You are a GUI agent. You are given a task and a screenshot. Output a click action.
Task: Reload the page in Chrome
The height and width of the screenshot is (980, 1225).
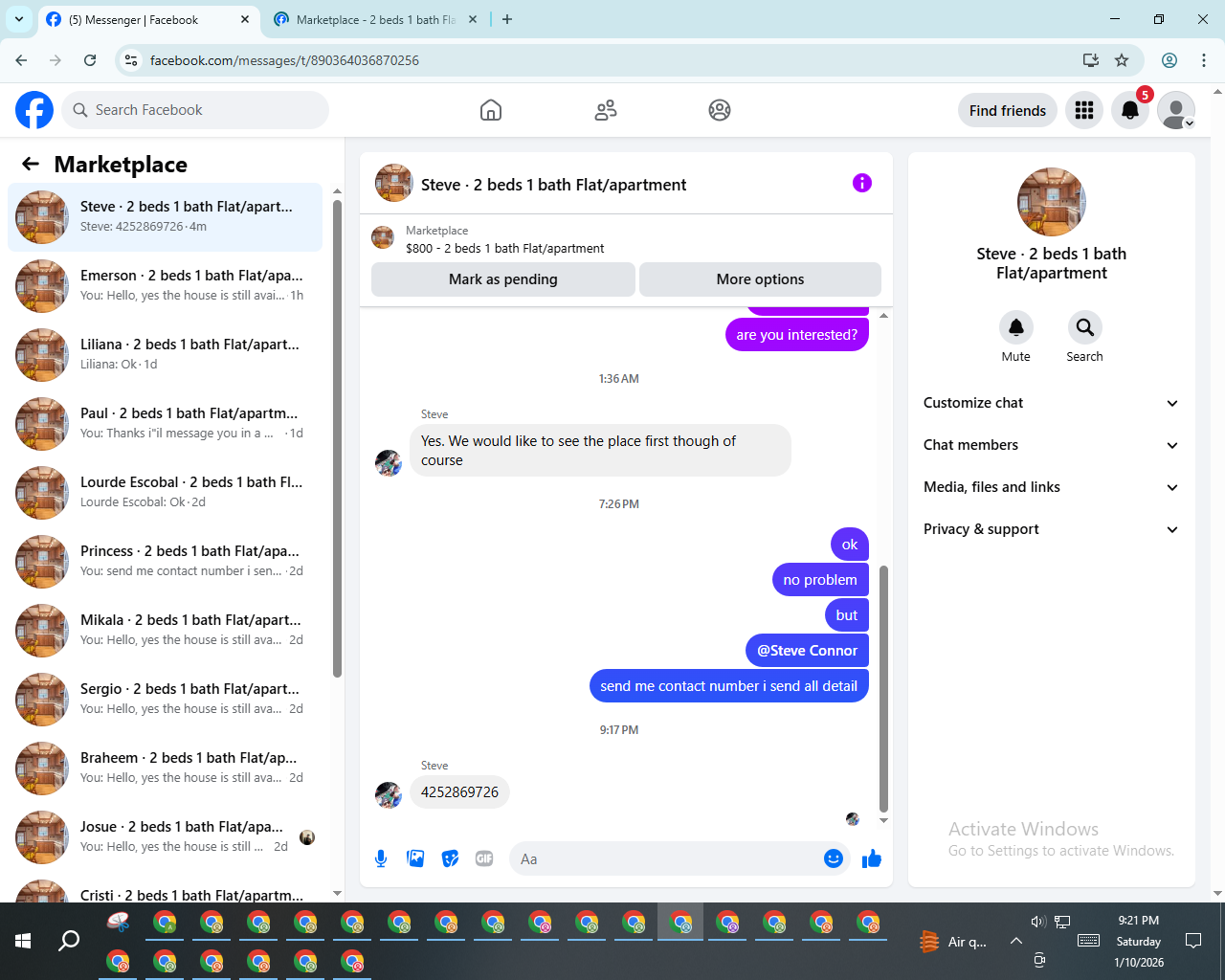click(90, 60)
